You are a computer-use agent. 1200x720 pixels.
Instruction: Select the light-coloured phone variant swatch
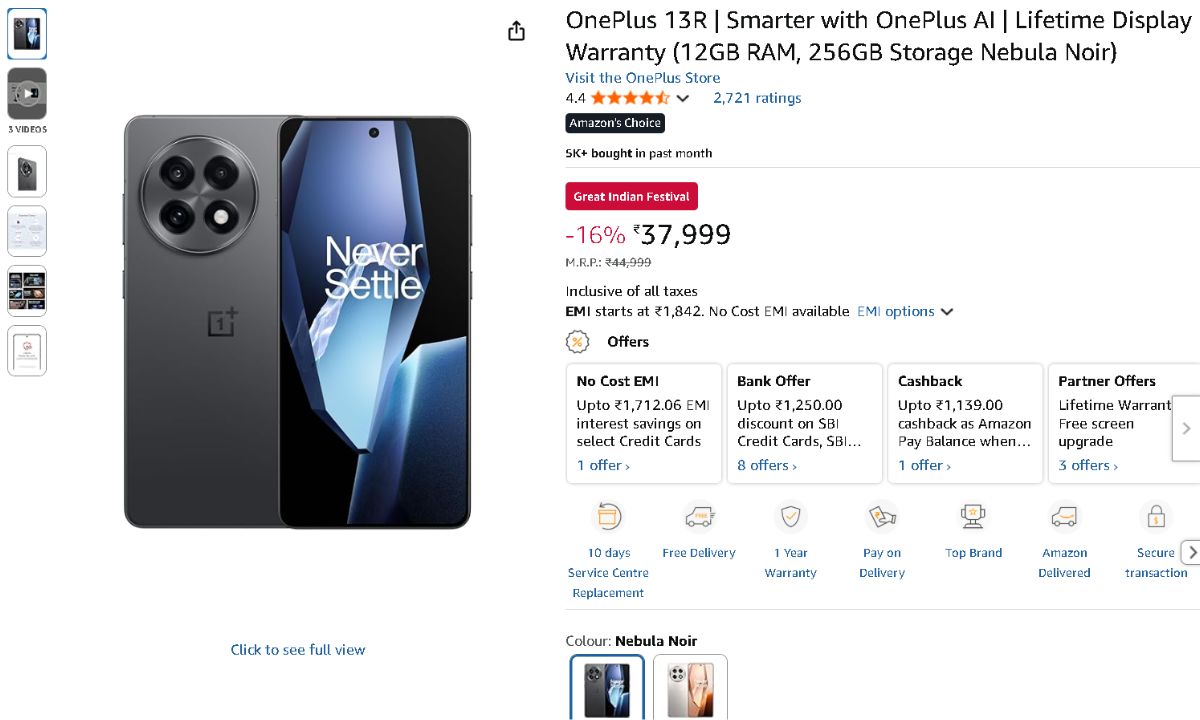pos(690,687)
